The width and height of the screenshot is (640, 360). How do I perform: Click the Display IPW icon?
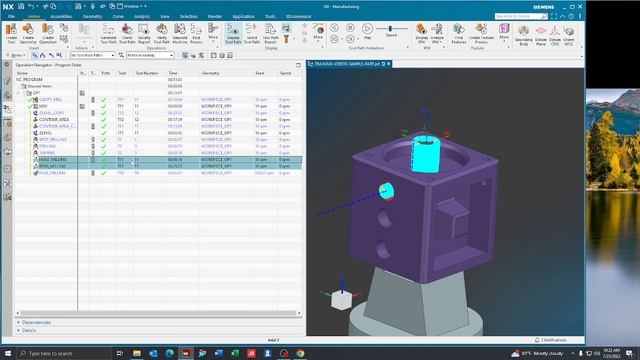pos(422,33)
